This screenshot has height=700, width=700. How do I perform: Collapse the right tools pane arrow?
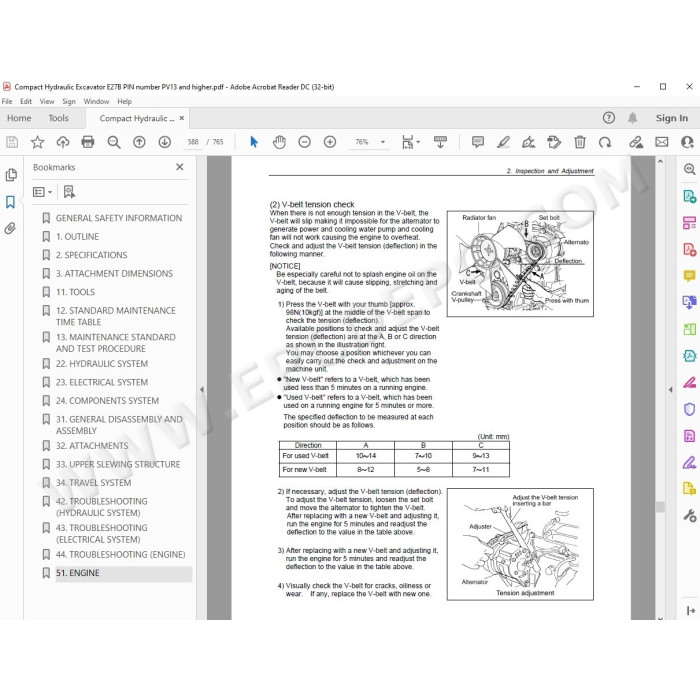[671, 389]
